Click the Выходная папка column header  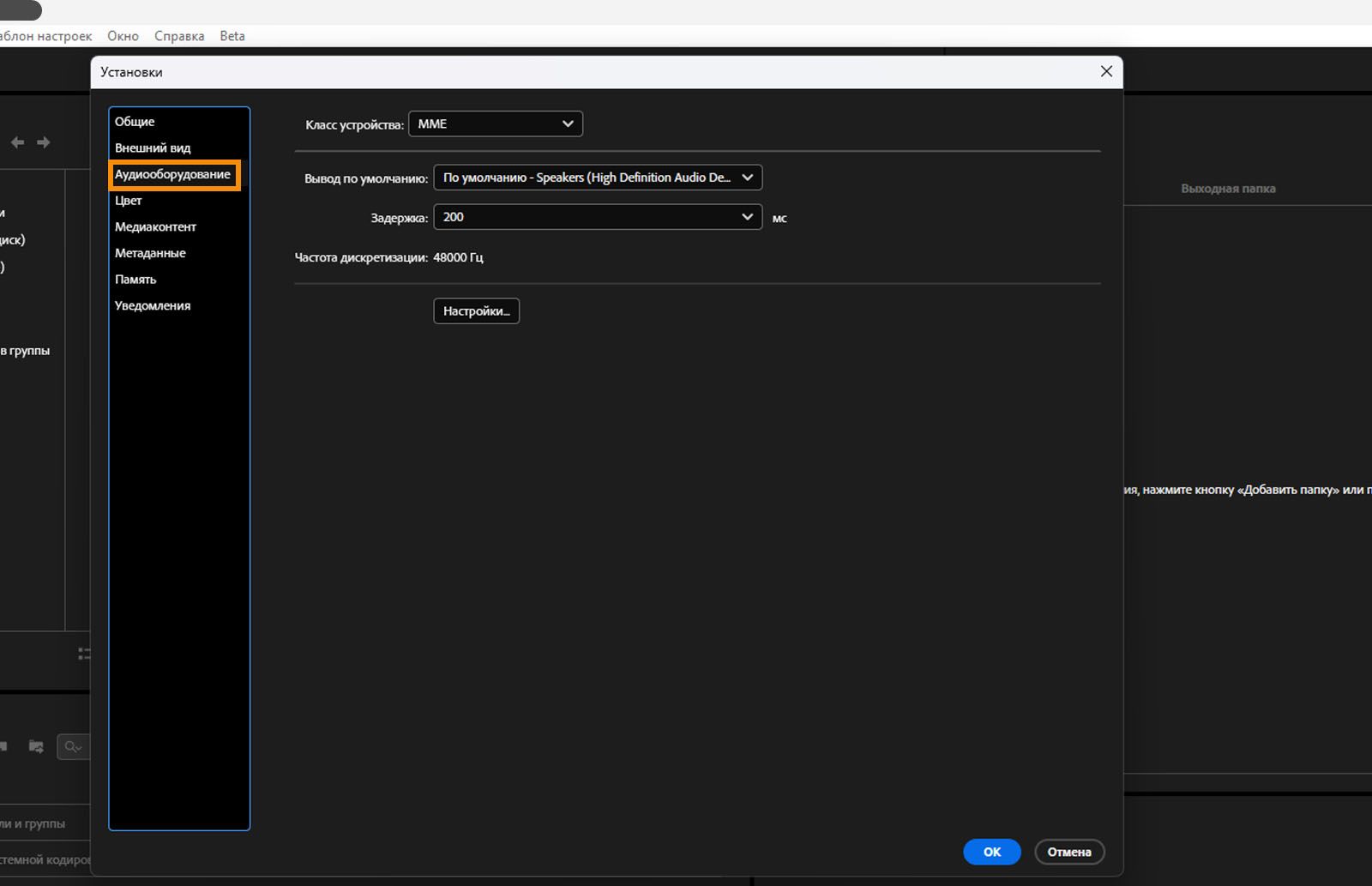[1228, 189]
